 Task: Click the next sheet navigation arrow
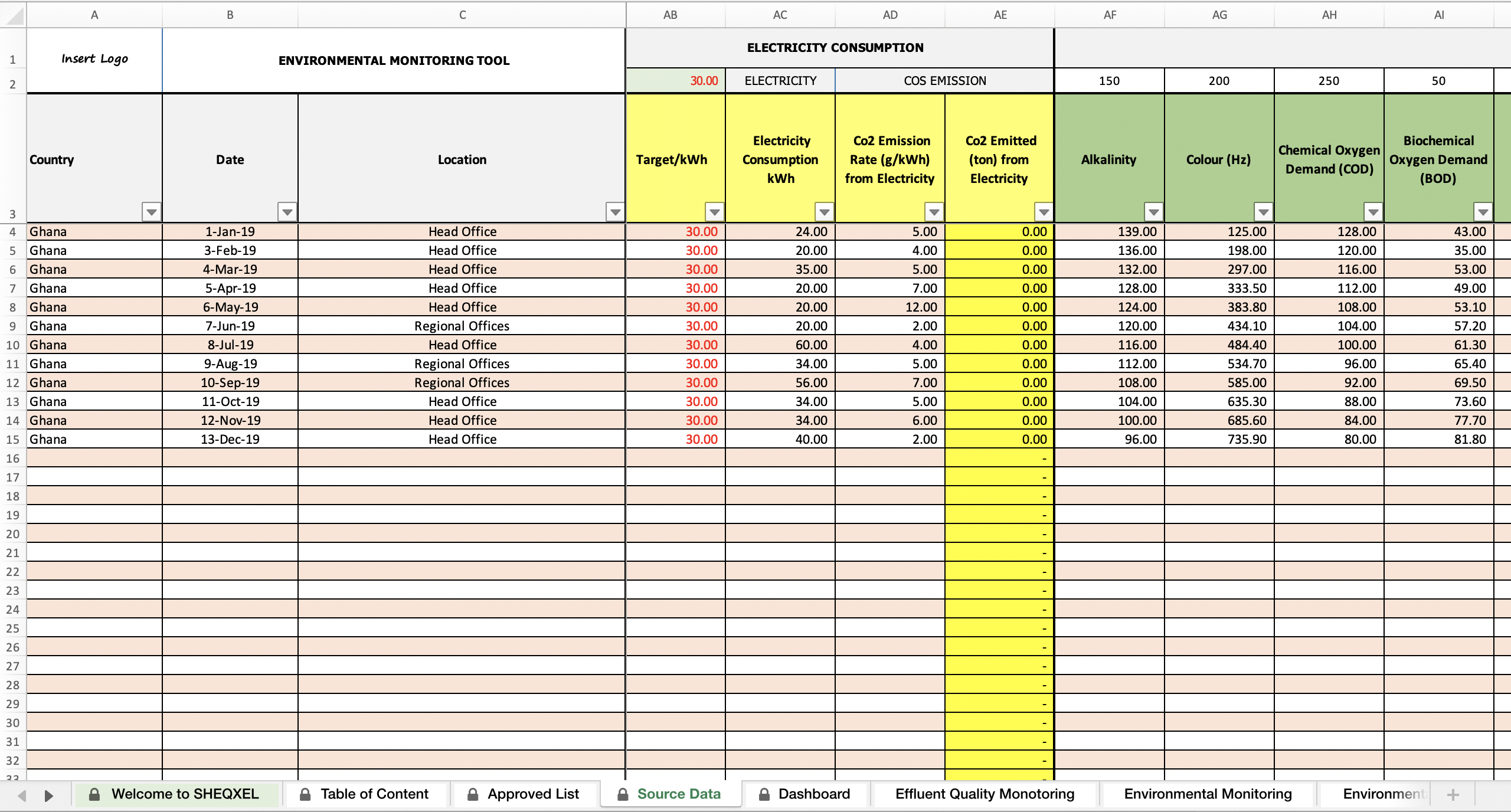[49, 795]
